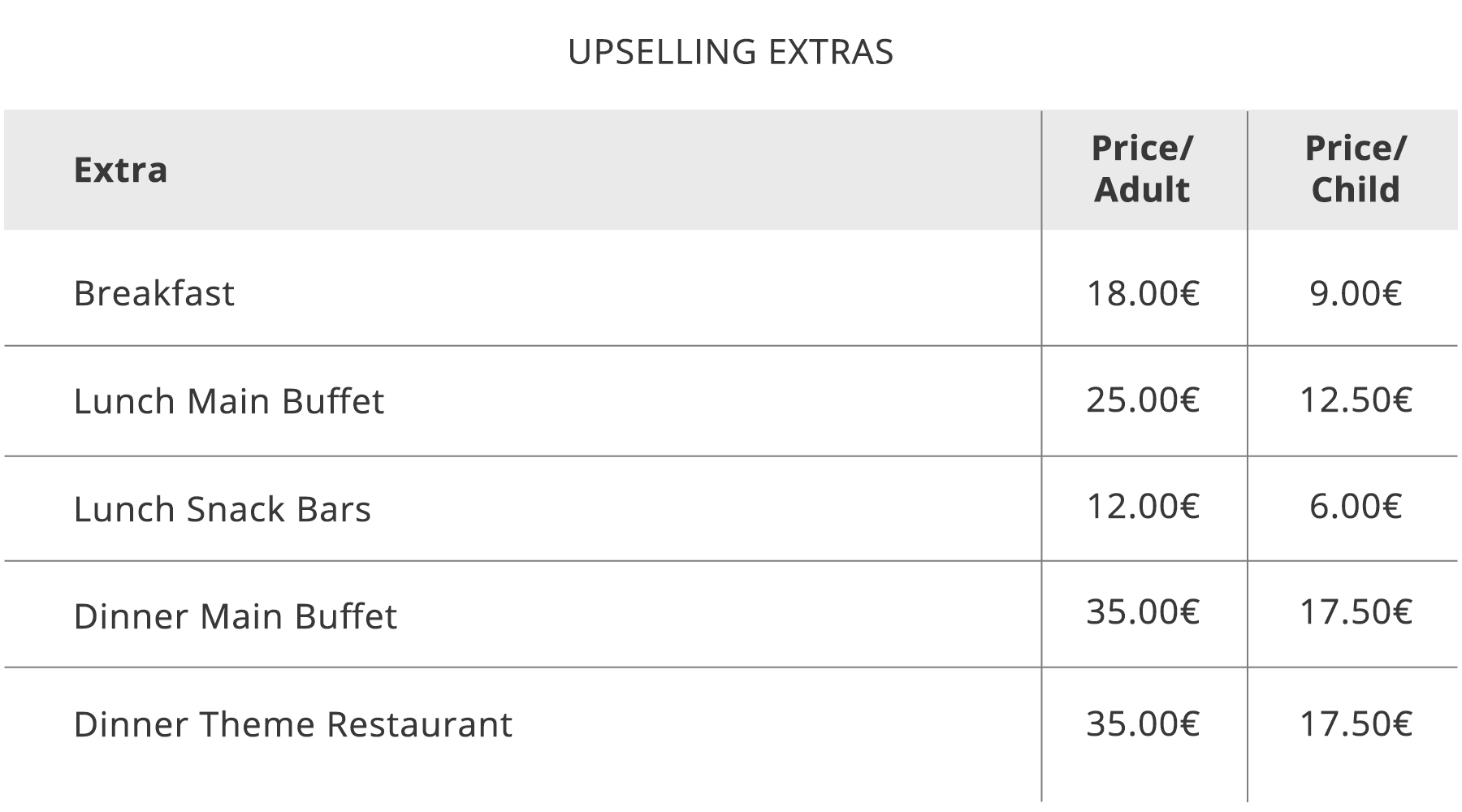Click Dinner Main Buffet child price 17.50€

[1356, 611]
